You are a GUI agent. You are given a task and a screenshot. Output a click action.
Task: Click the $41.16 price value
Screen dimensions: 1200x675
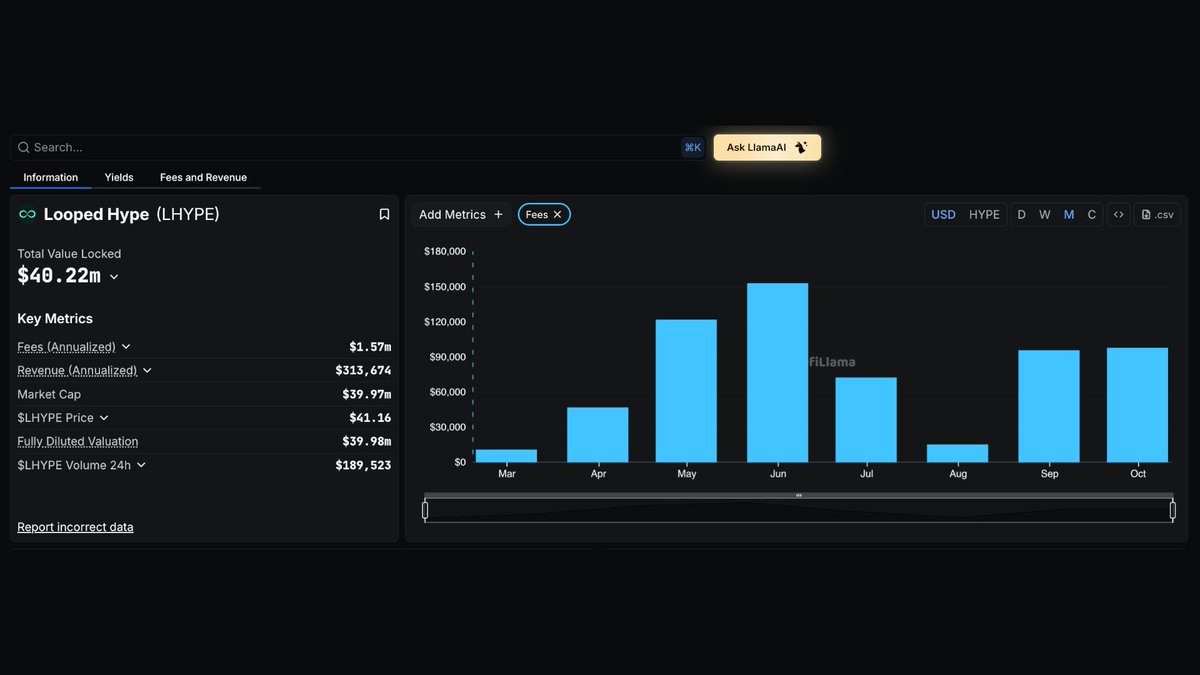(x=370, y=418)
